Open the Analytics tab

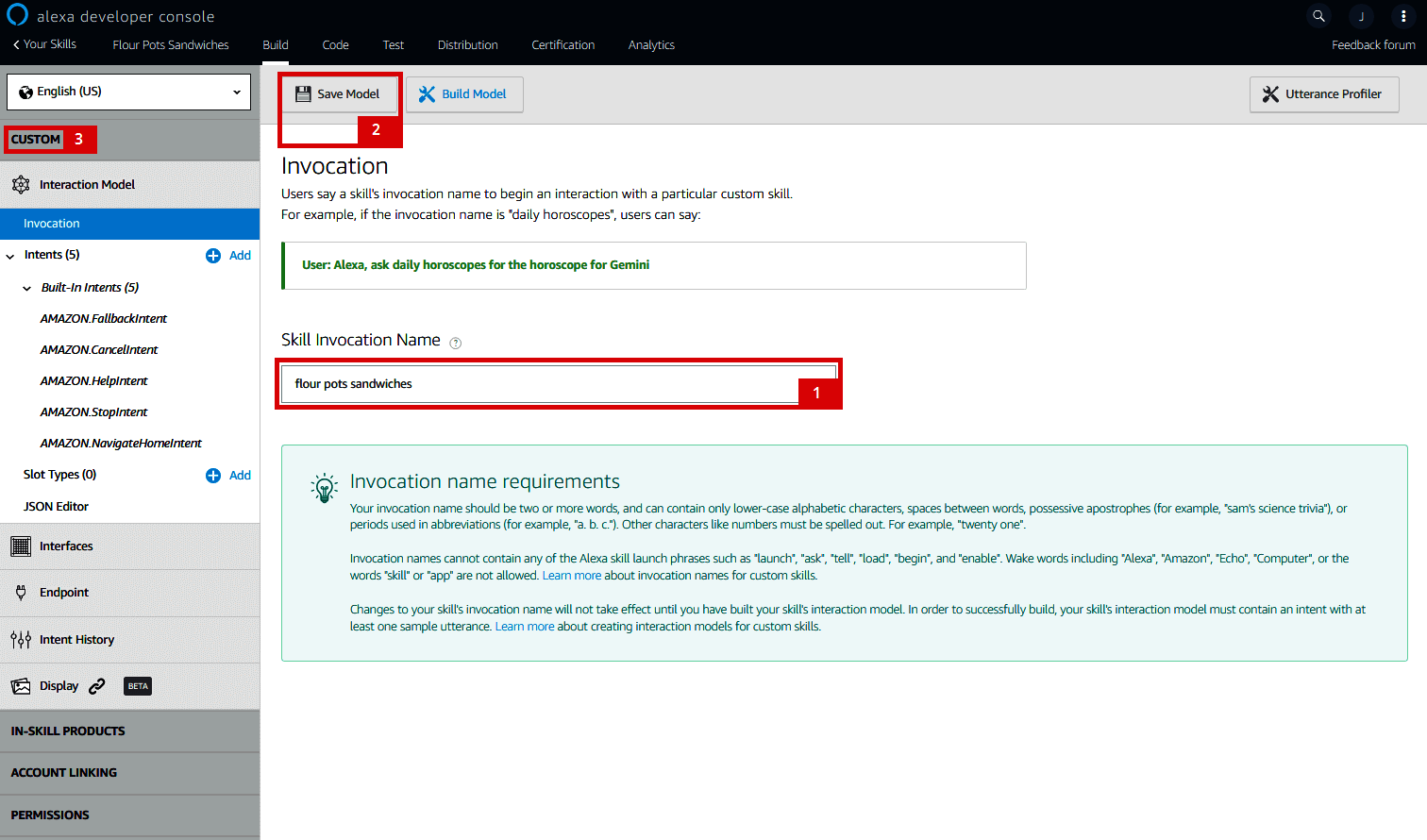coord(651,45)
